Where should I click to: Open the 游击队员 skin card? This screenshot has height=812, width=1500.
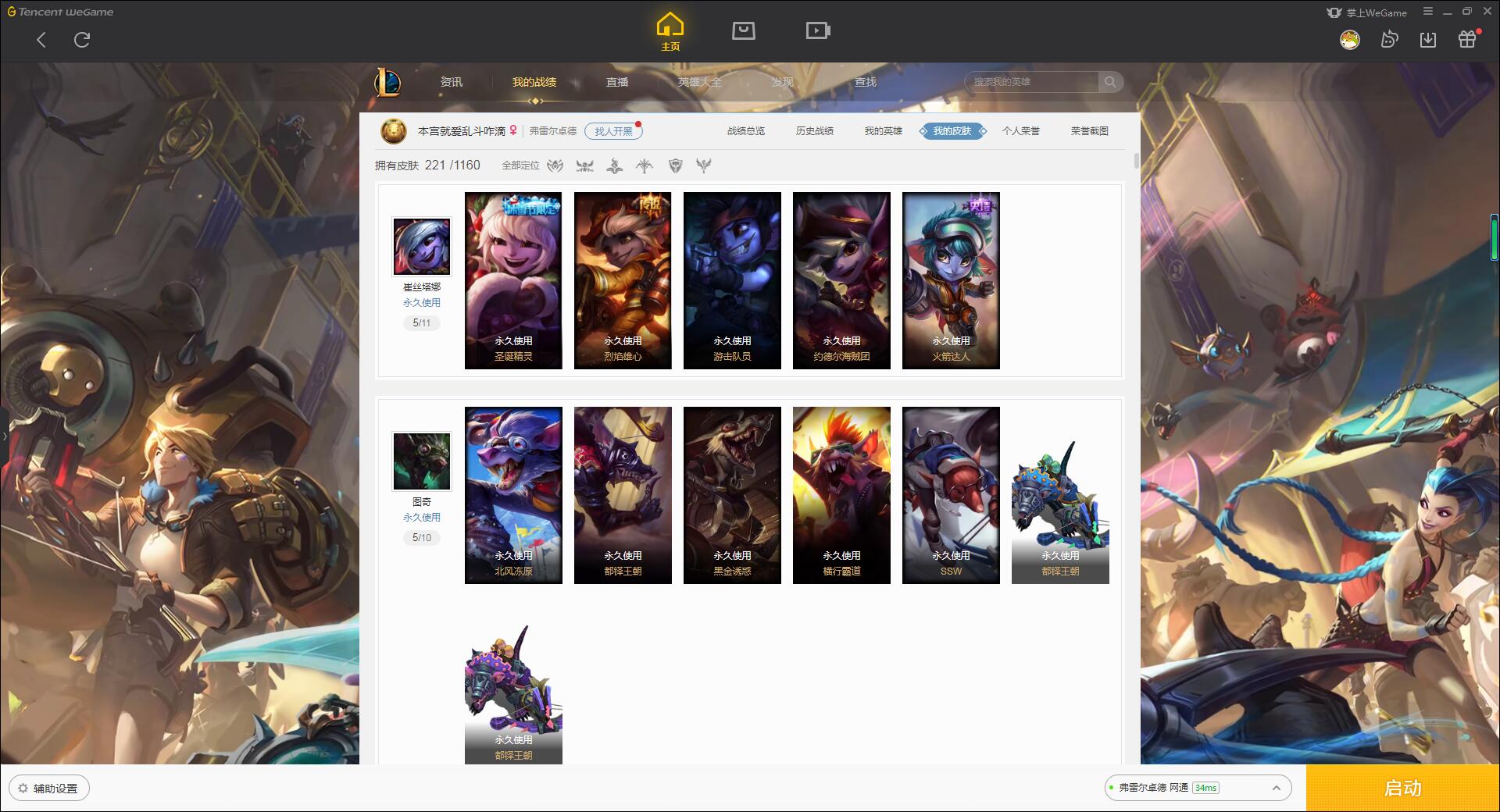[732, 280]
